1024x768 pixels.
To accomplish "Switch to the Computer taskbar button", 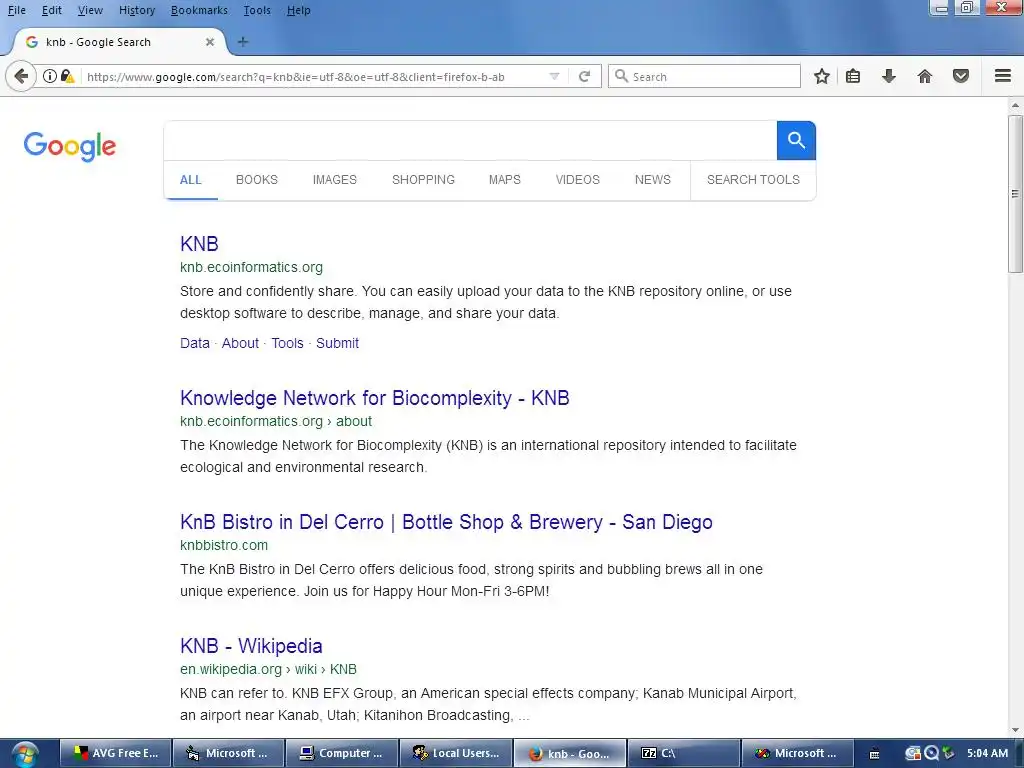I will (342, 754).
